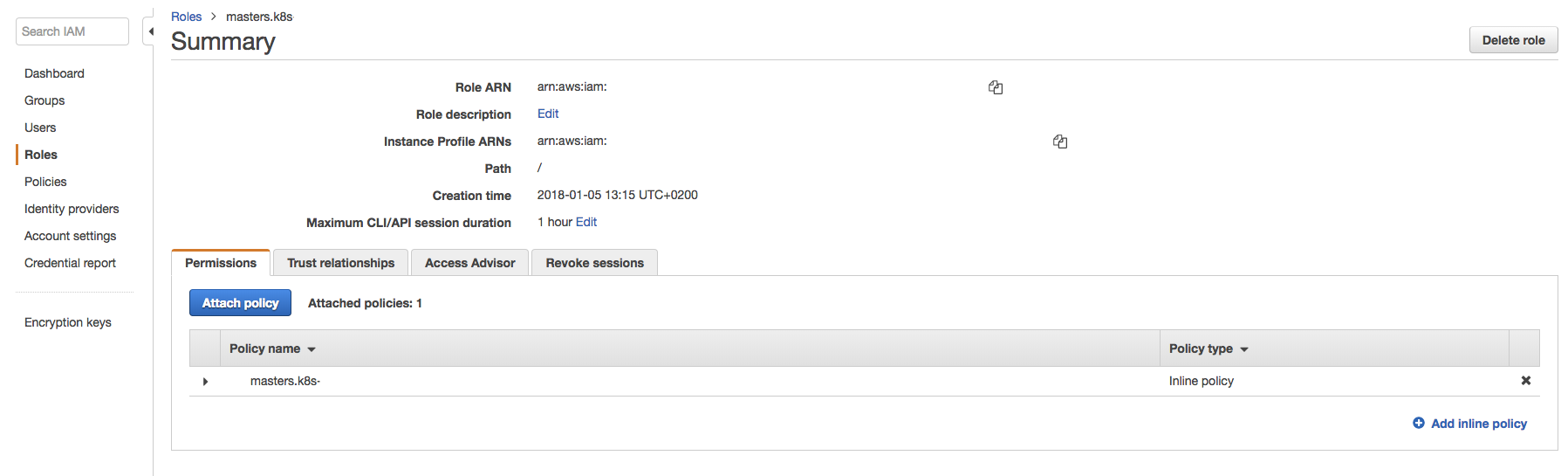Open the Revoke sessions tab
Viewport: 1568px width, 476px height.
pyautogui.click(x=594, y=263)
